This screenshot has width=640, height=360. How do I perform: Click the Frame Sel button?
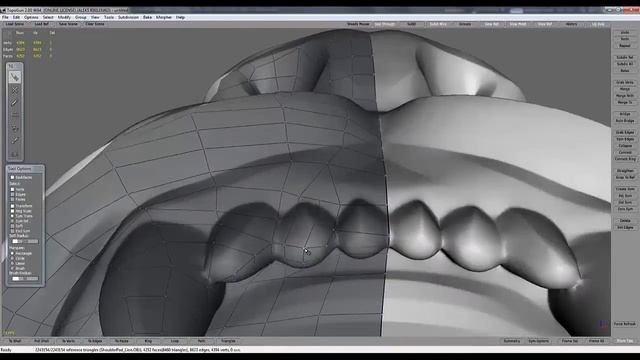pyautogui.click(x=570, y=341)
